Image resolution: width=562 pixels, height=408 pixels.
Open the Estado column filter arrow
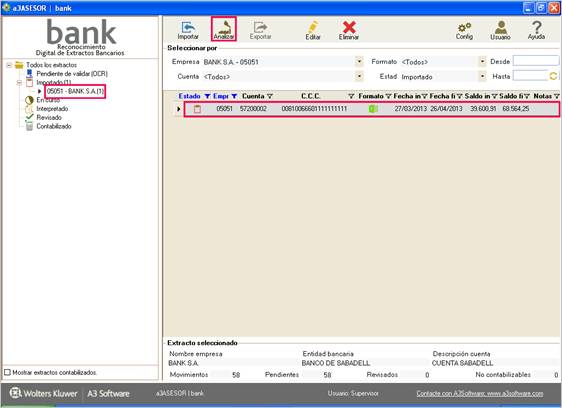(207, 96)
